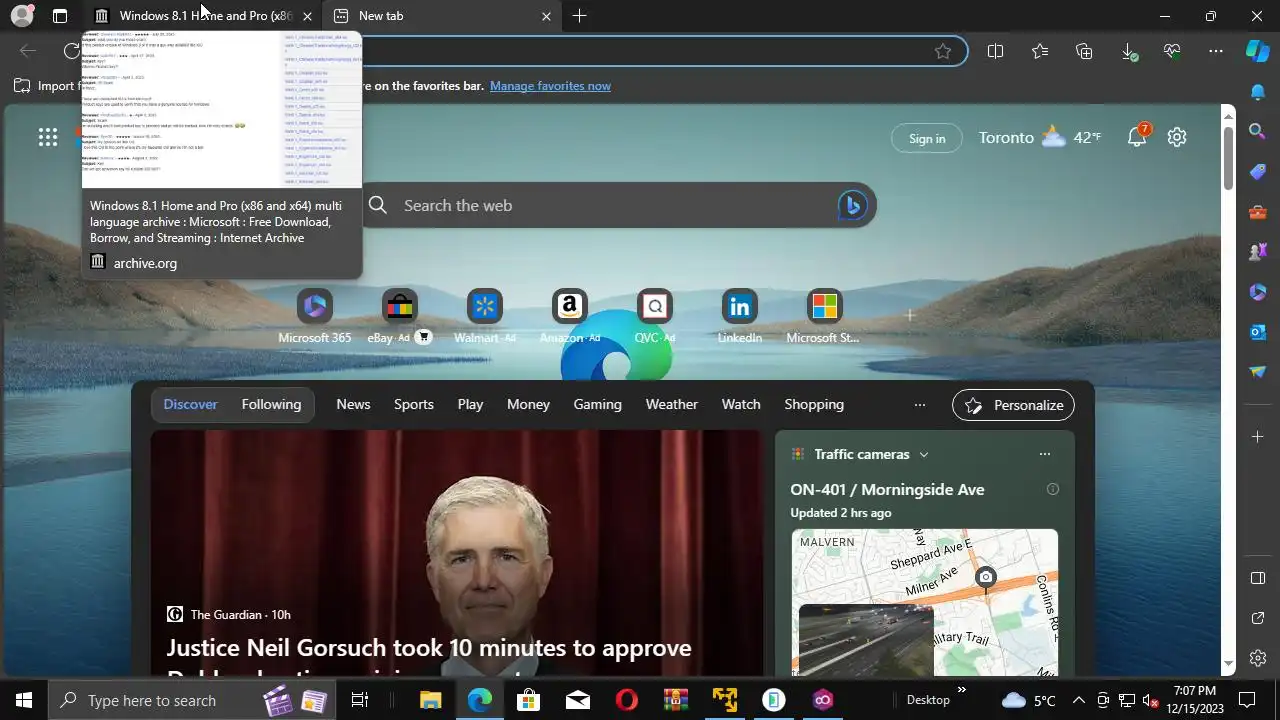The height and width of the screenshot is (720, 1280).
Task: Open the Shopping category
Action: [x=814, y=405]
